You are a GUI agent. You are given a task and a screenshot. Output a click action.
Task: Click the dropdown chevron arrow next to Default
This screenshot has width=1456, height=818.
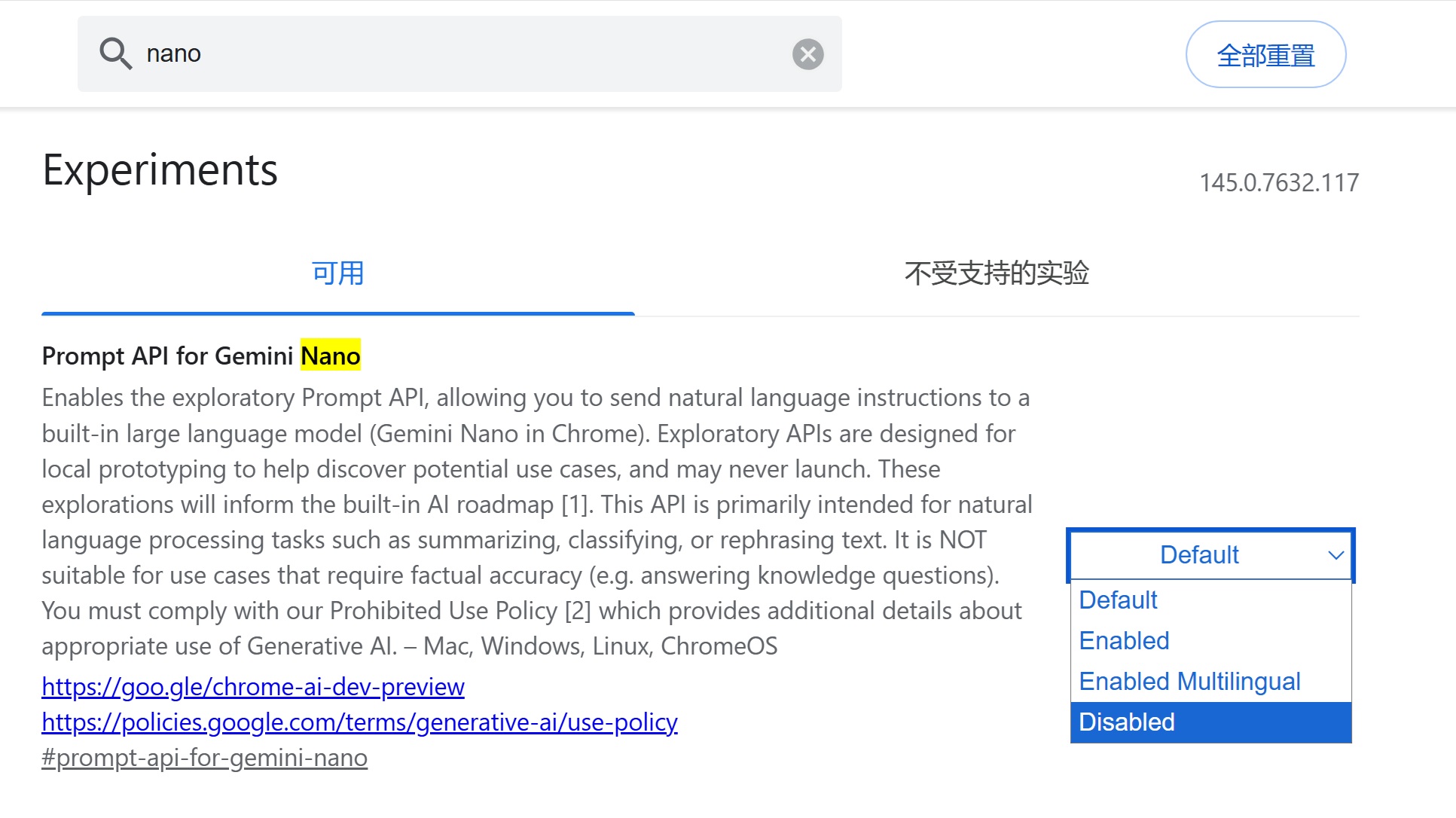[x=1336, y=556]
